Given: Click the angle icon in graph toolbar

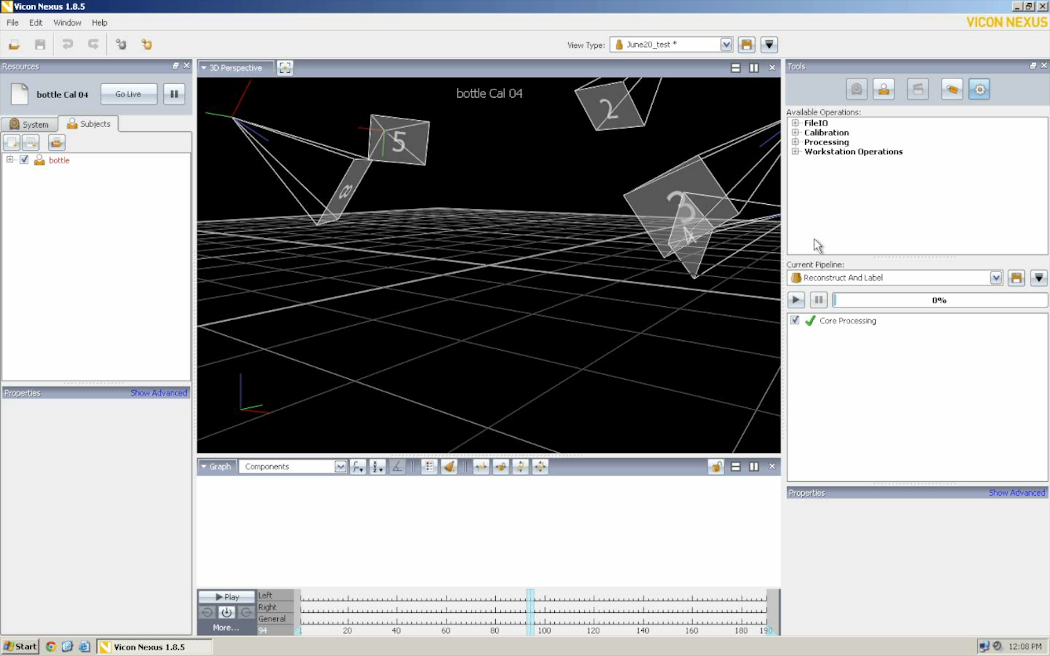Looking at the screenshot, I should 397,467.
